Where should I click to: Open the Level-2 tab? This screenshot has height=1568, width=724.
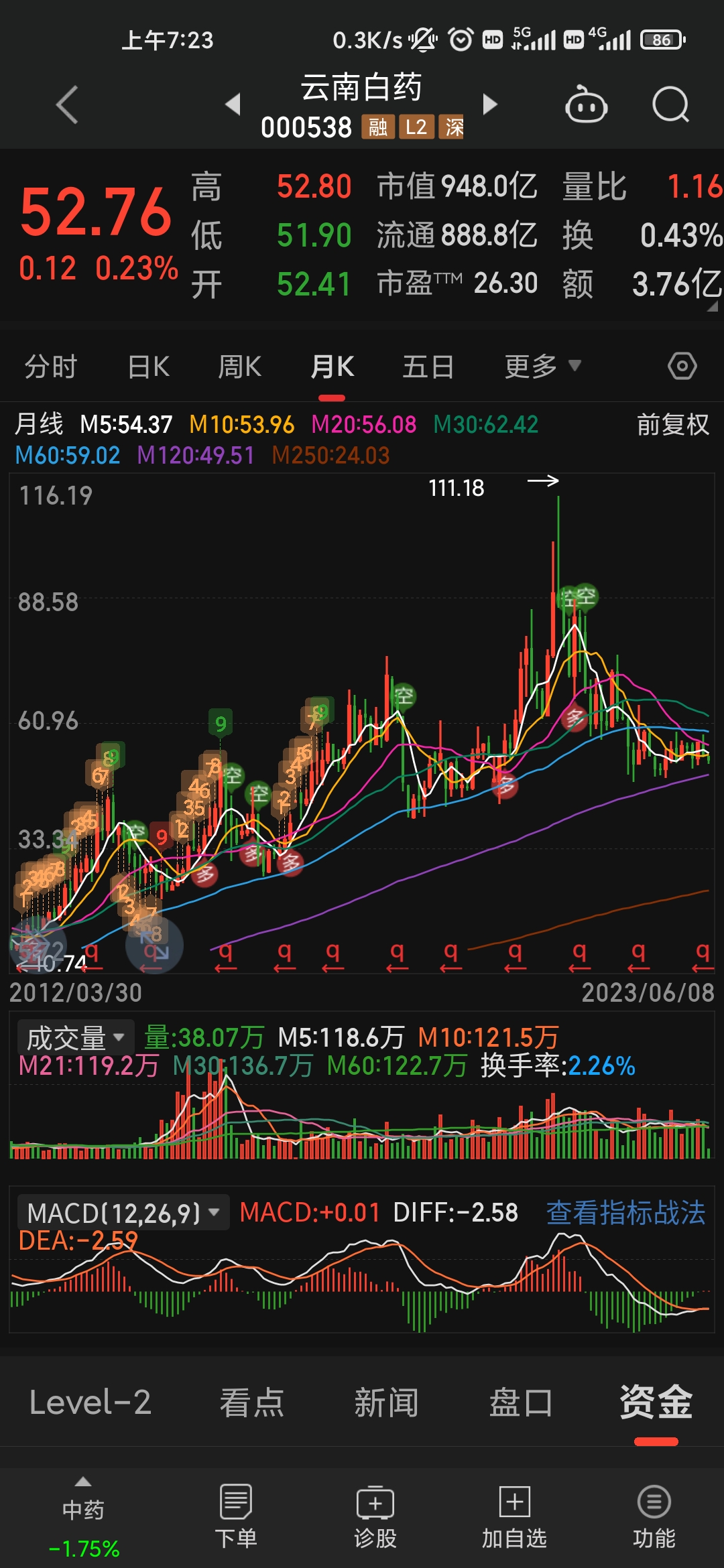90,1402
